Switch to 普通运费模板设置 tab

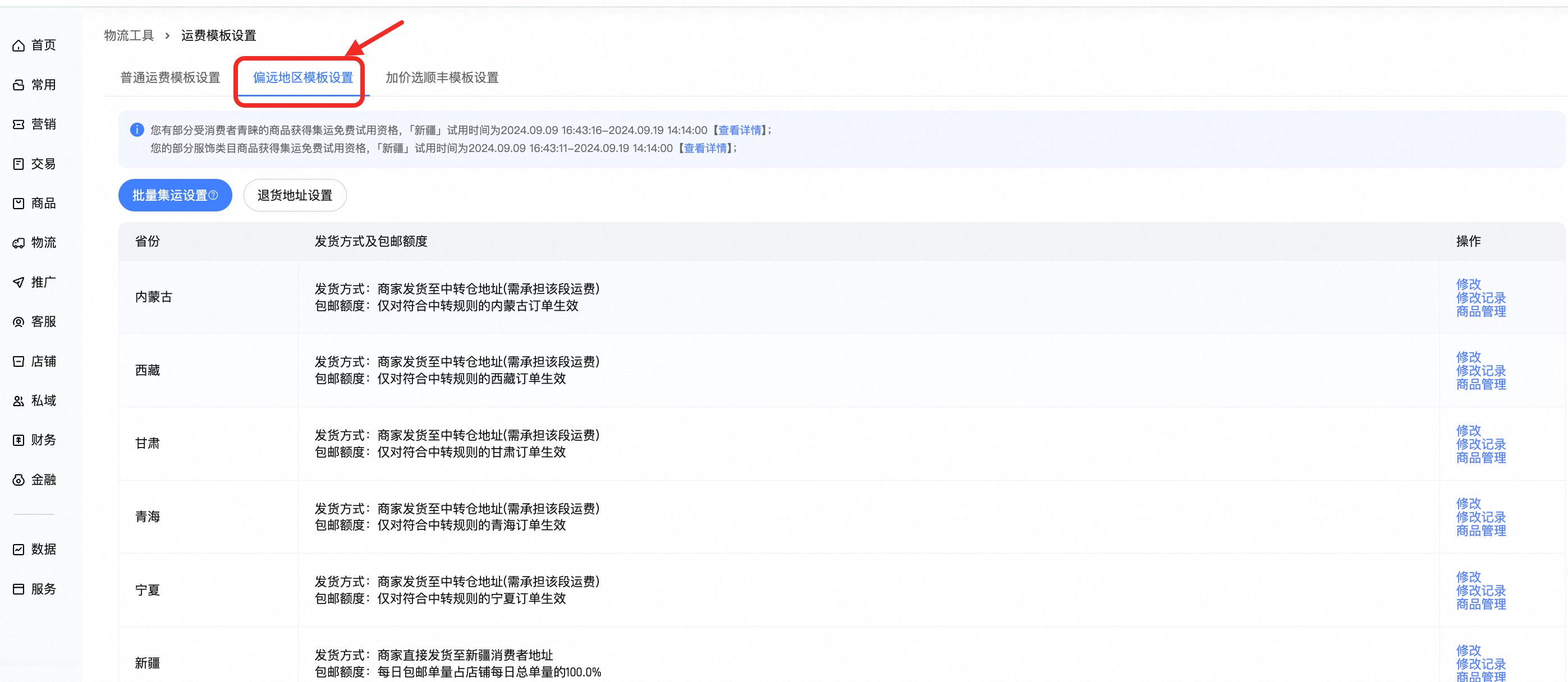(171, 78)
